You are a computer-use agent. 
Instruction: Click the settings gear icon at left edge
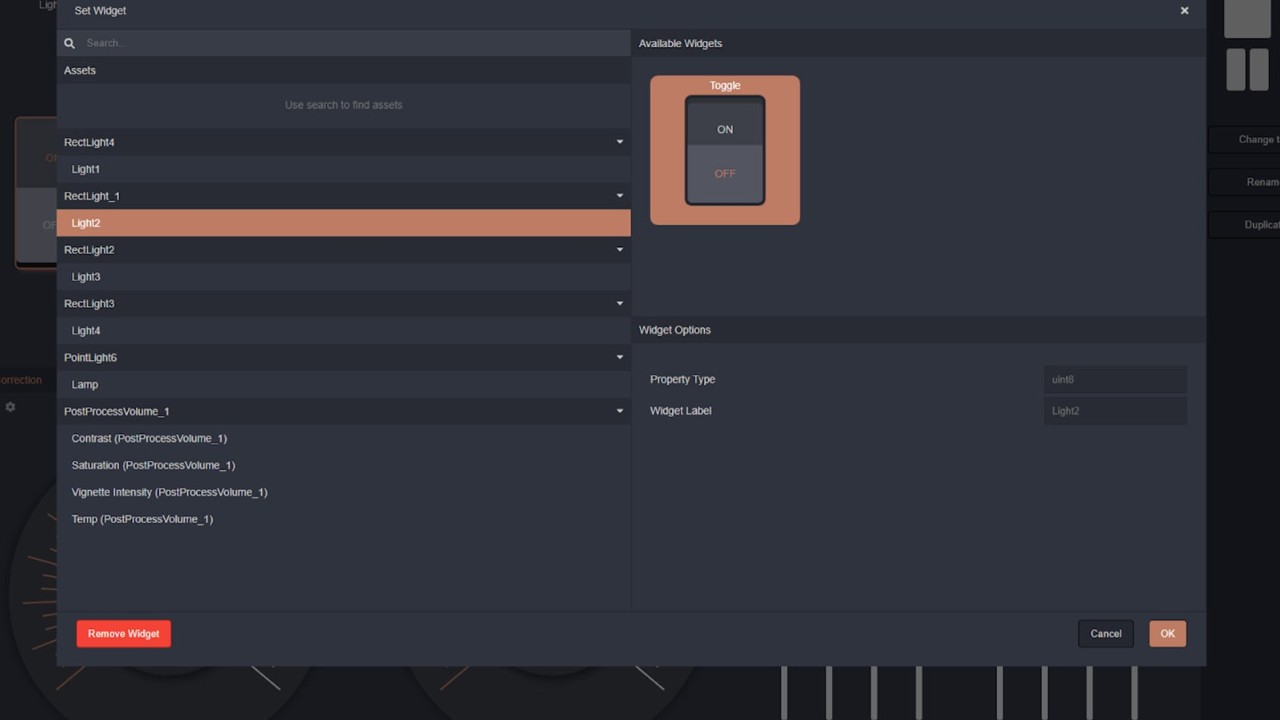pos(10,407)
